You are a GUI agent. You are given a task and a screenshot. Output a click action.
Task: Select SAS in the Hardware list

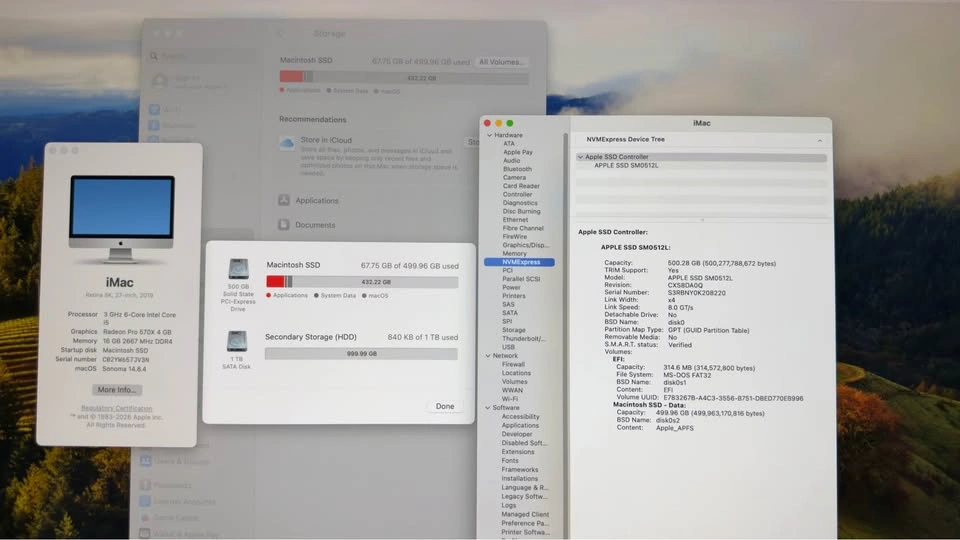tap(508, 304)
